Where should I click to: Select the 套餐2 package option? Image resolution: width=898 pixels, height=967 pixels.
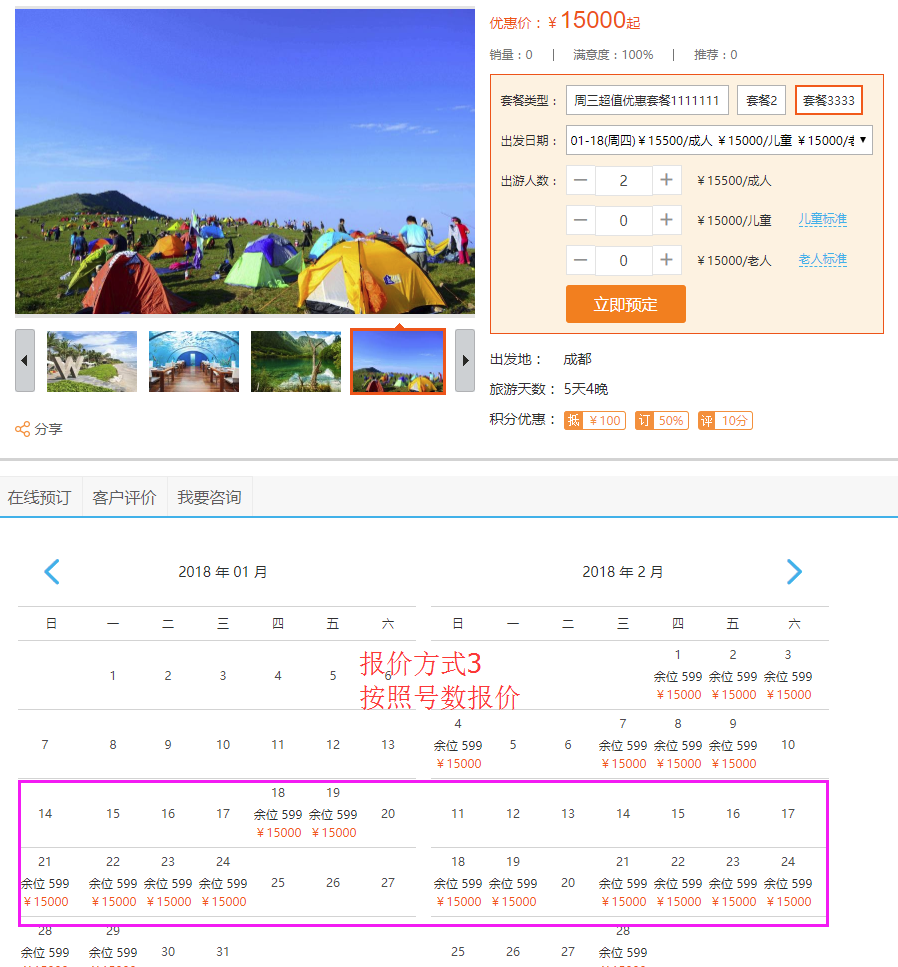tap(761, 99)
